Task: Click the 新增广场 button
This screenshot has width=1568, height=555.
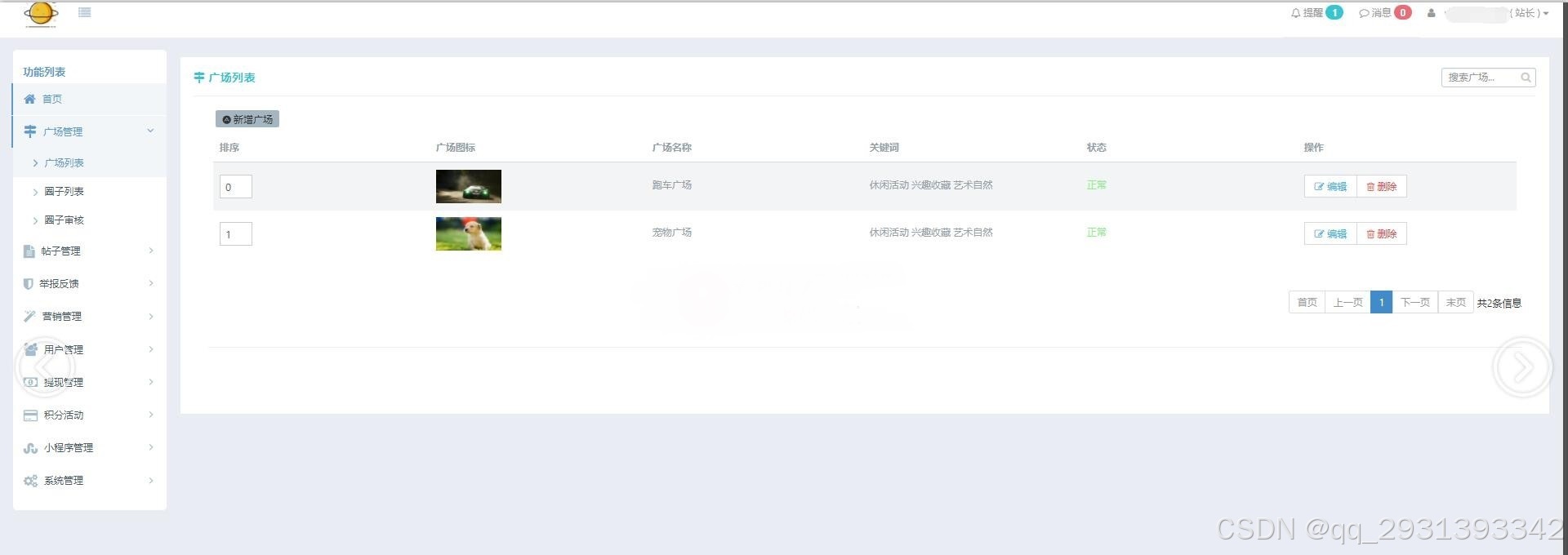Action: pyautogui.click(x=247, y=119)
